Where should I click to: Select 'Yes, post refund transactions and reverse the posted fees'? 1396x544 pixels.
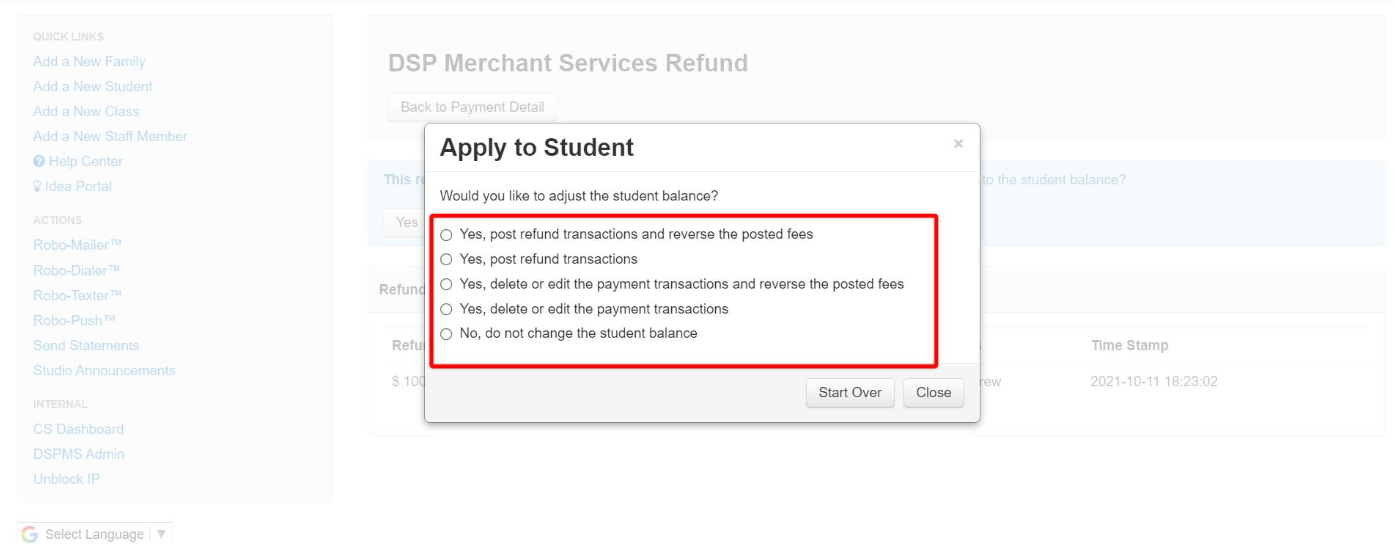pyautogui.click(x=446, y=235)
